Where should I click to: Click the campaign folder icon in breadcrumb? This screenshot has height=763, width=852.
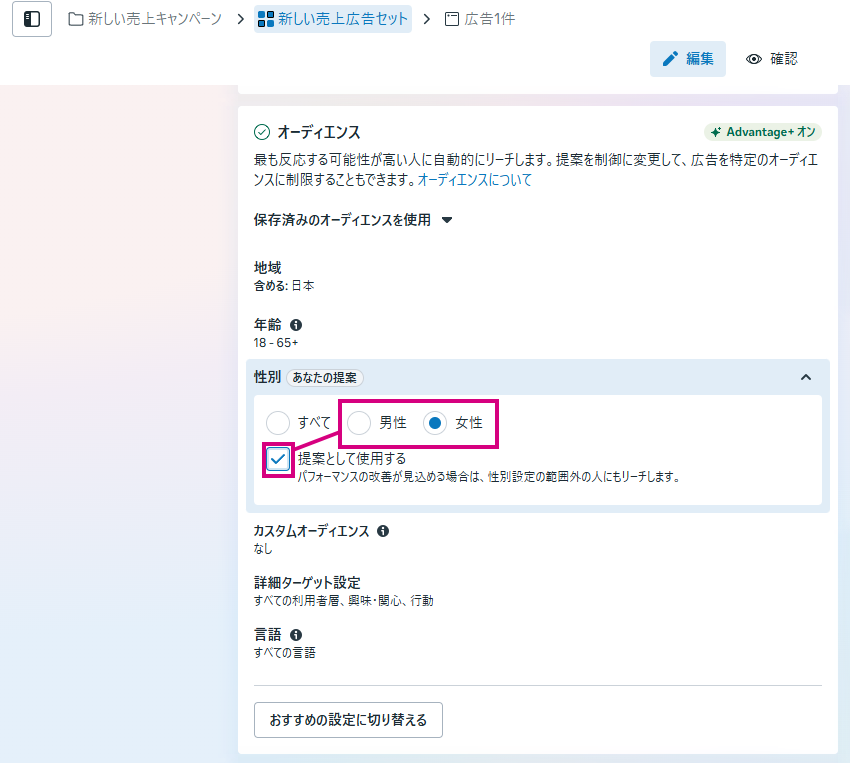76,19
